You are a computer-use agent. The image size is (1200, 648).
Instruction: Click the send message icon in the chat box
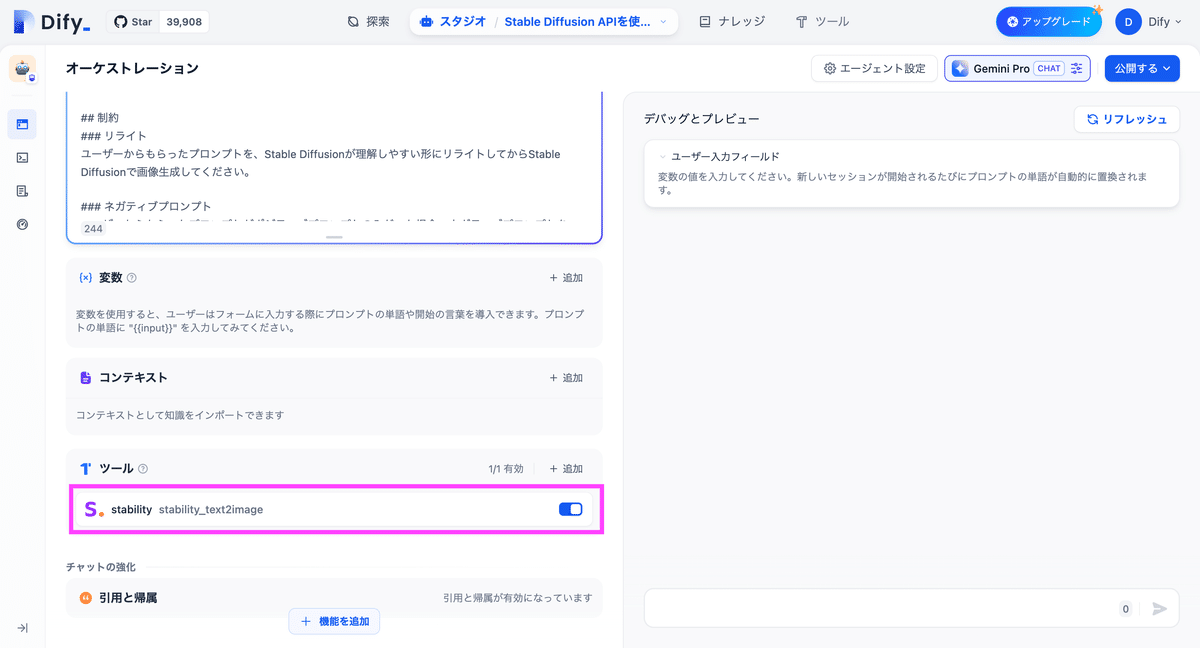[1159, 608]
